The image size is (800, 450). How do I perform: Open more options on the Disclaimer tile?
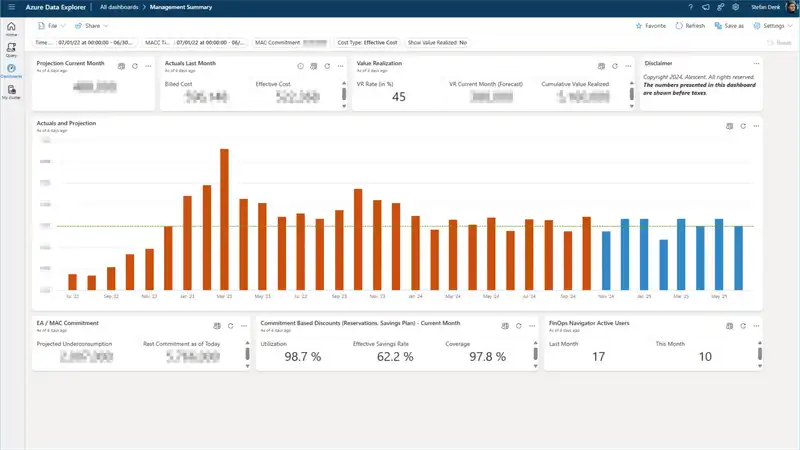click(x=757, y=63)
